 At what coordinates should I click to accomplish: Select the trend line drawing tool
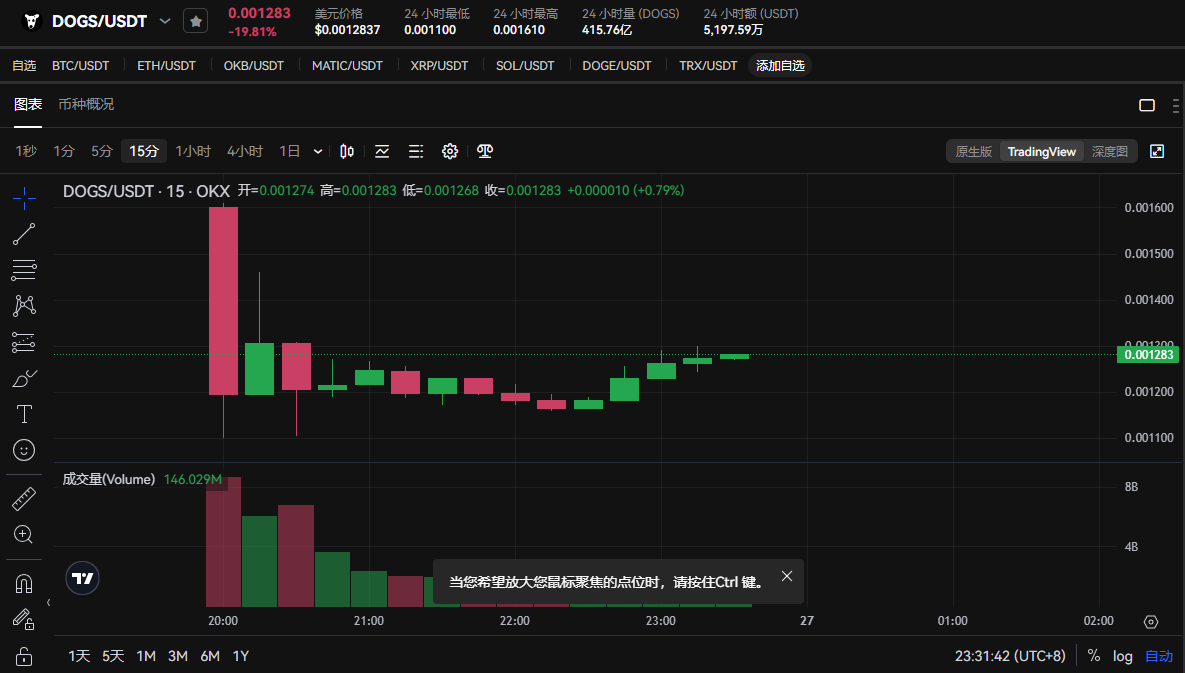[x=24, y=234]
